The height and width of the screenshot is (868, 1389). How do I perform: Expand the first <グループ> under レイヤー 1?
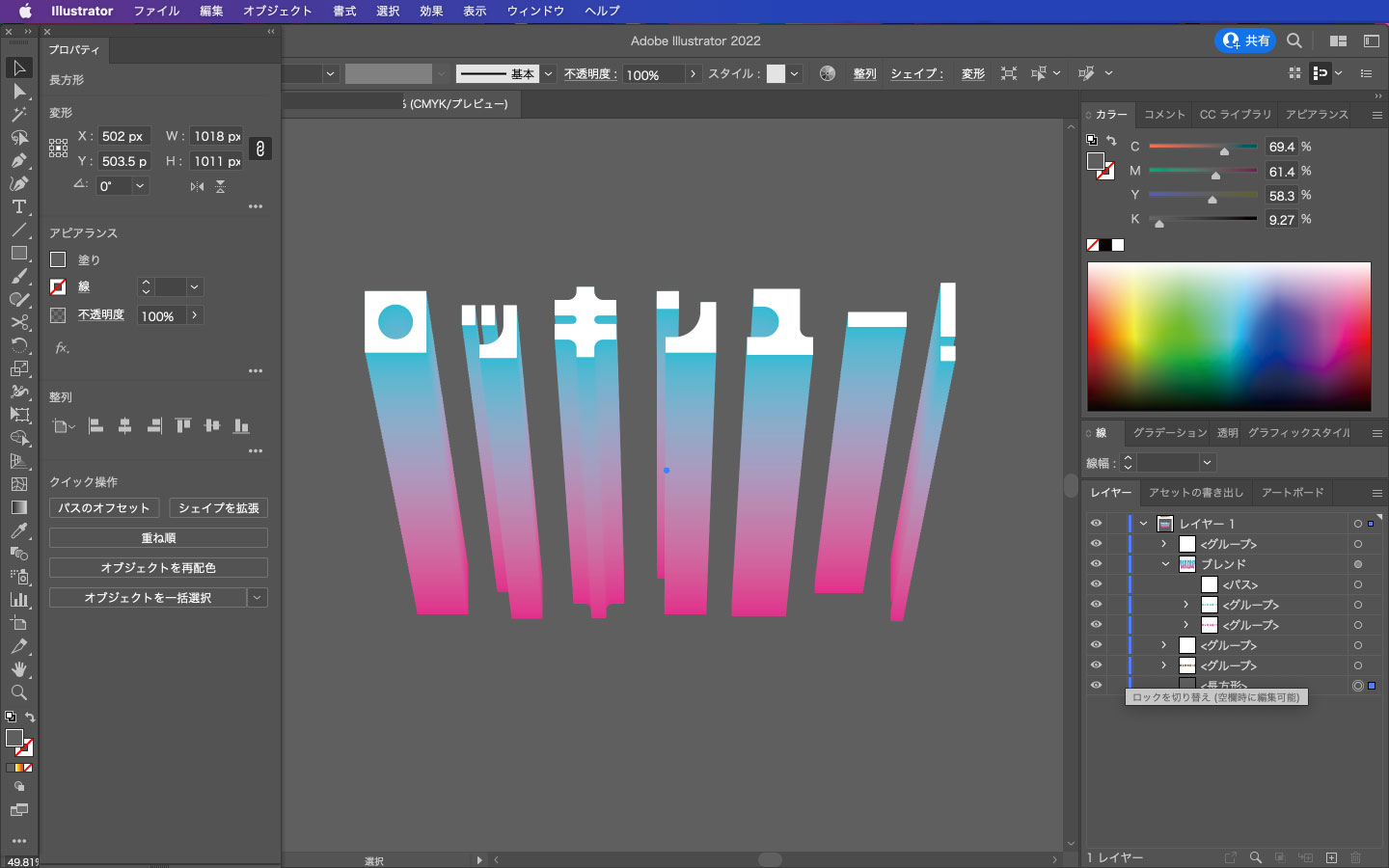[x=1163, y=544]
